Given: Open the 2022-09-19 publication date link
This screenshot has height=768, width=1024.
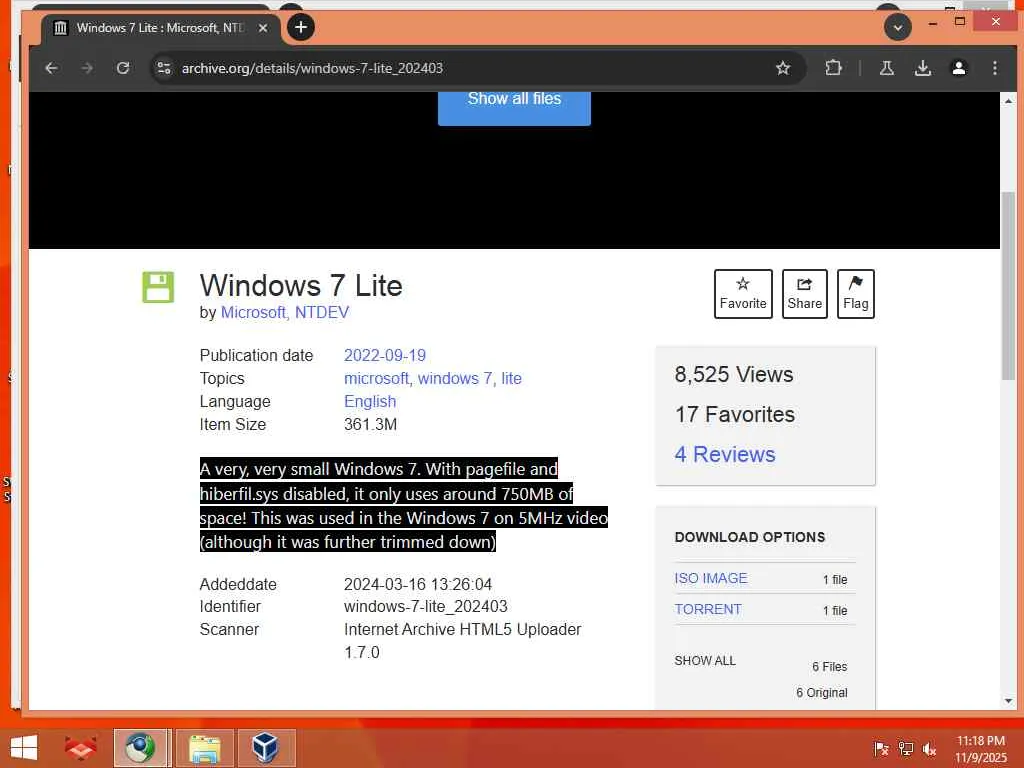Looking at the screenshot, I should [385, 355].
